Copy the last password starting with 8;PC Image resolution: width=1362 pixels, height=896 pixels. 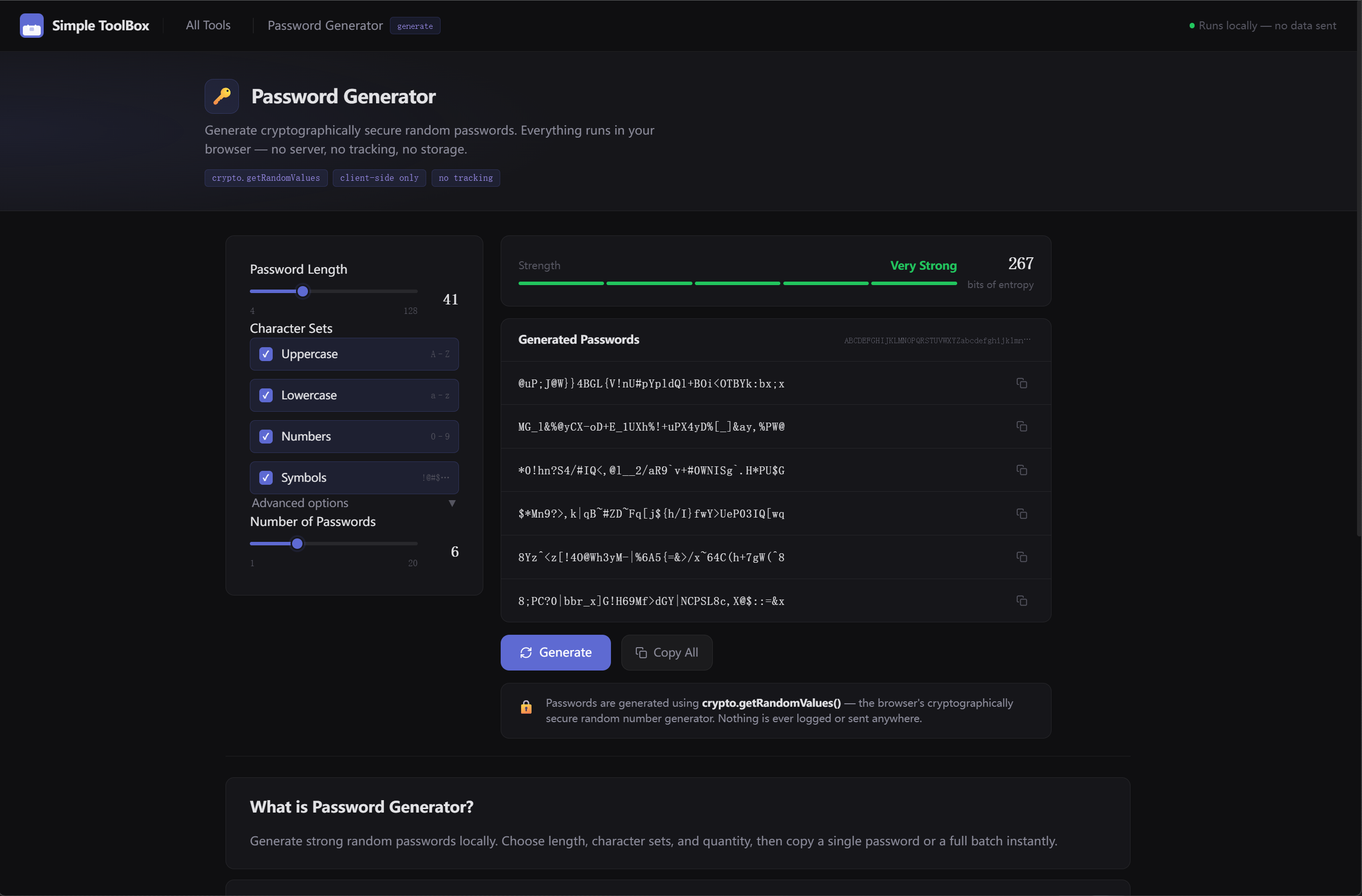pos(1021,600)
